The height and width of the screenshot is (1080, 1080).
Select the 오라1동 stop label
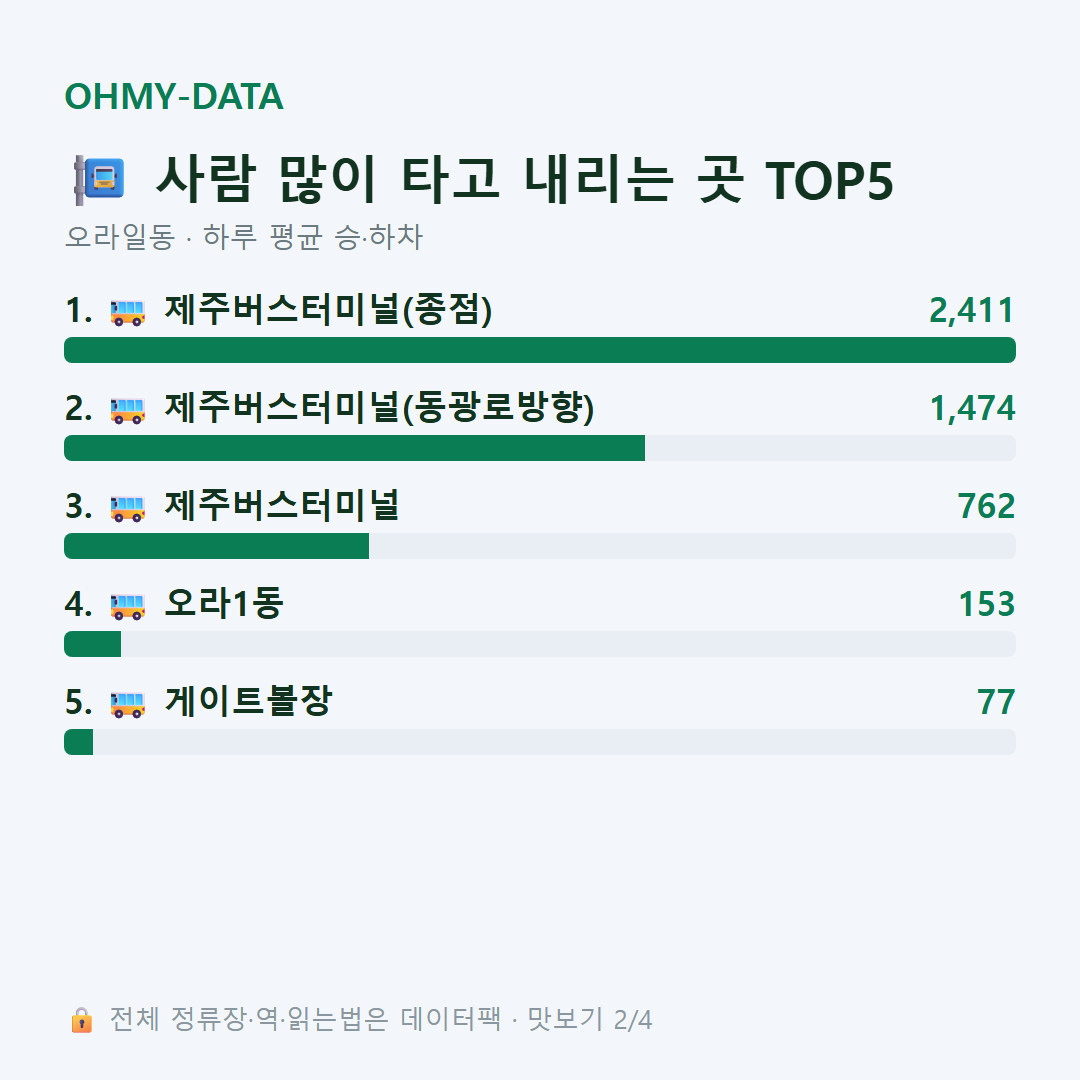pos(224,603)
